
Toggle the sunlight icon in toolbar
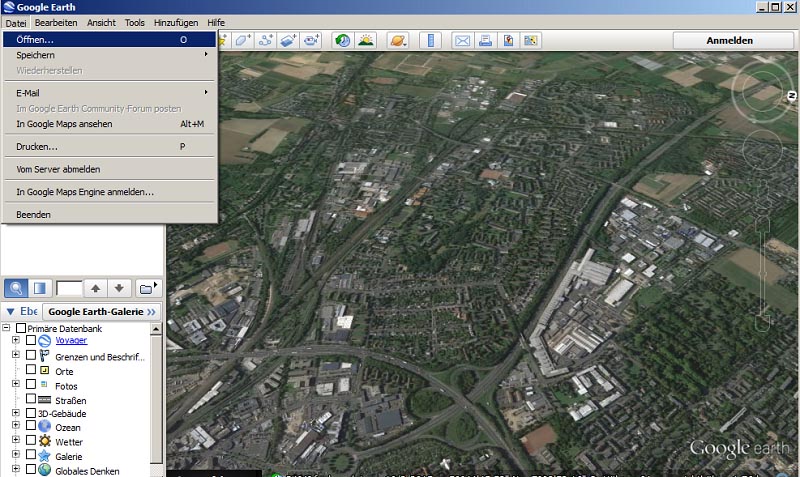pyautogui.click(x=367, y=41)
